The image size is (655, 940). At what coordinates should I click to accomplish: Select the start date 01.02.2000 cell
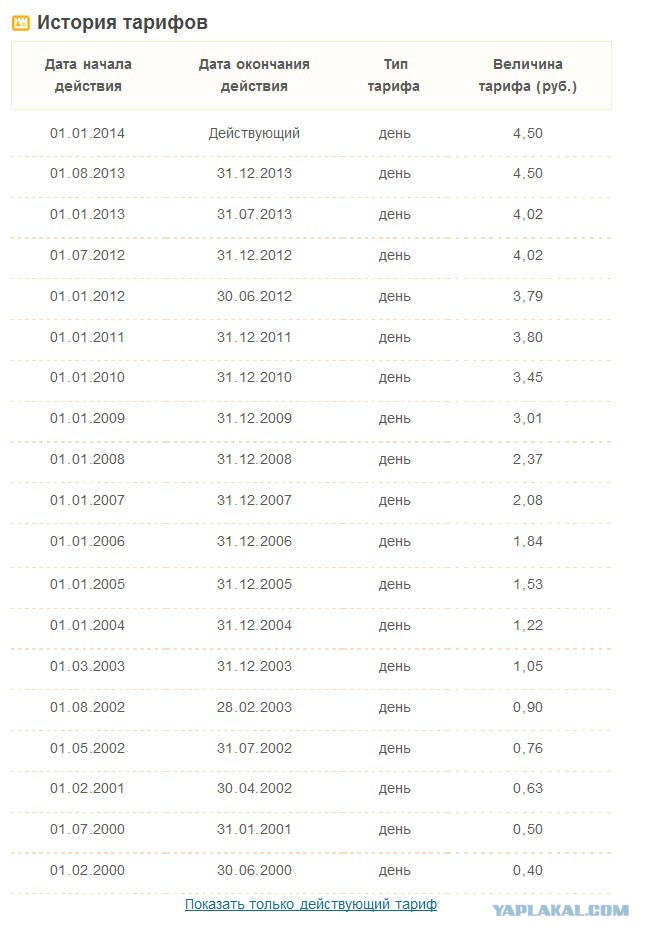(87, 870)
